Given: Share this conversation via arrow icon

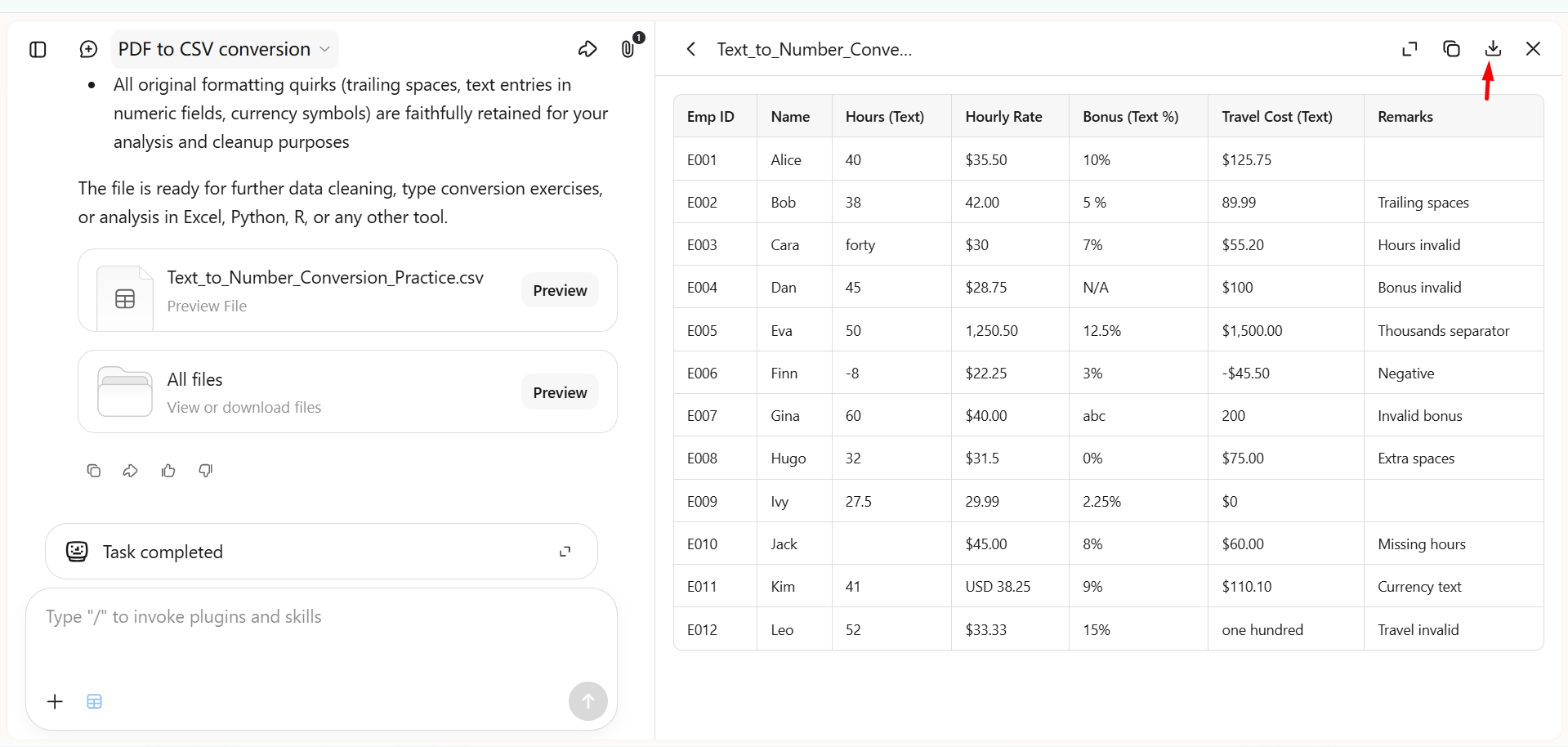Looking at the screenshot, I should [x=587, y=49].
